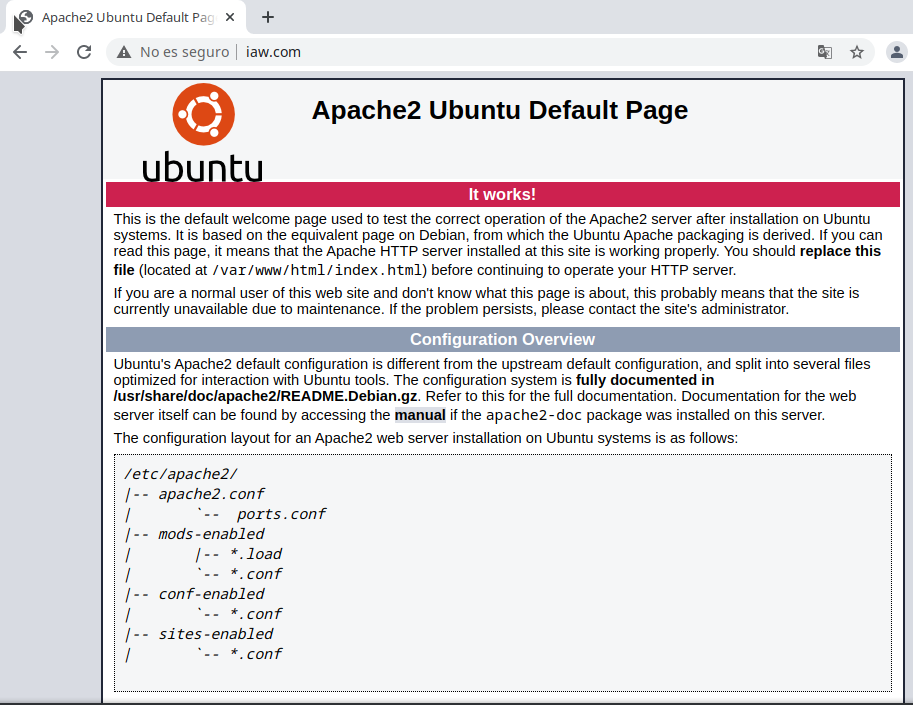This screenshot has width=913, height=705.
Task: Open the user profile avatar icon
Action: tap(895, 52)
